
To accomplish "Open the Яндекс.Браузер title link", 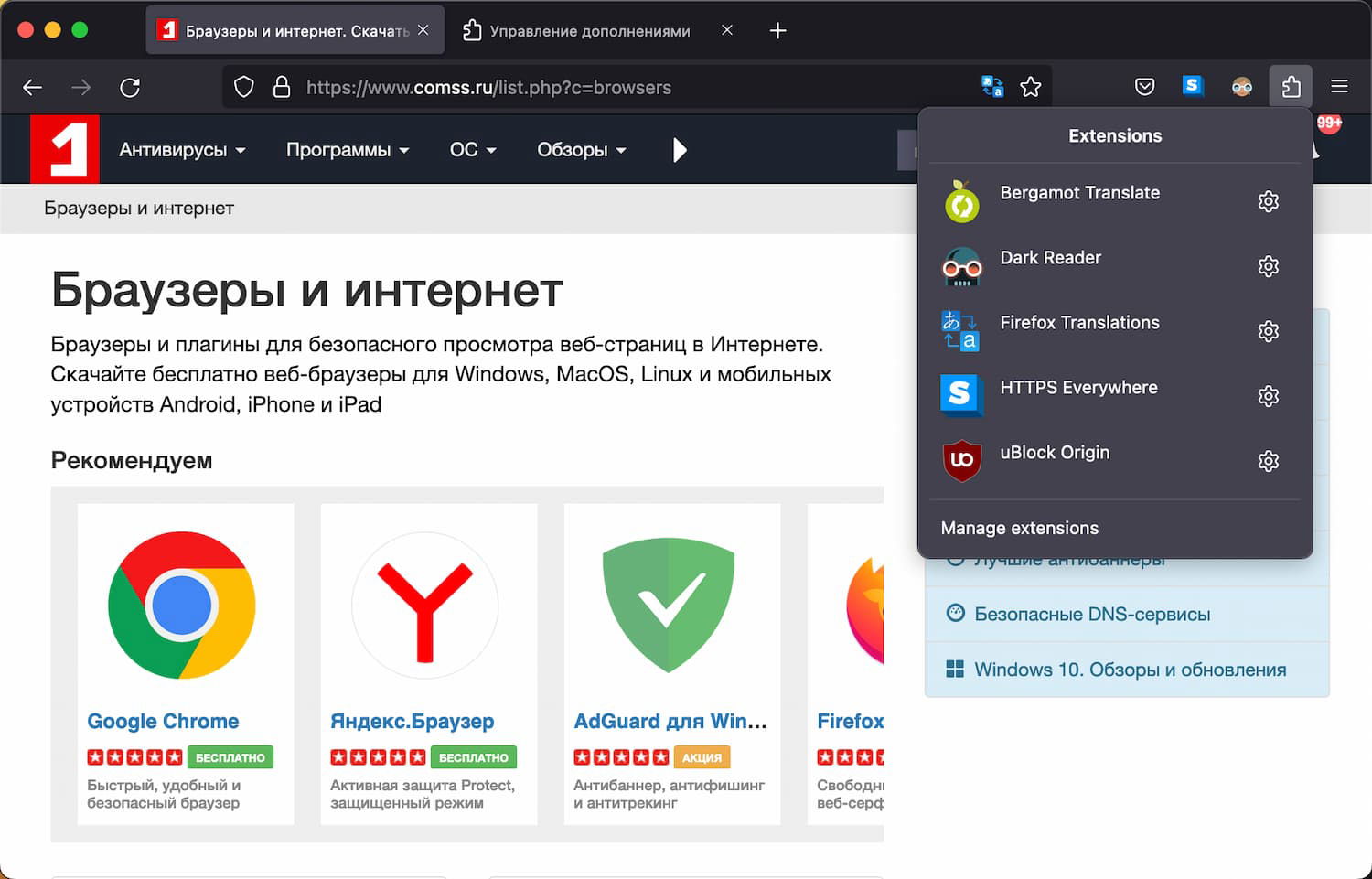I will tap(412, 721).
